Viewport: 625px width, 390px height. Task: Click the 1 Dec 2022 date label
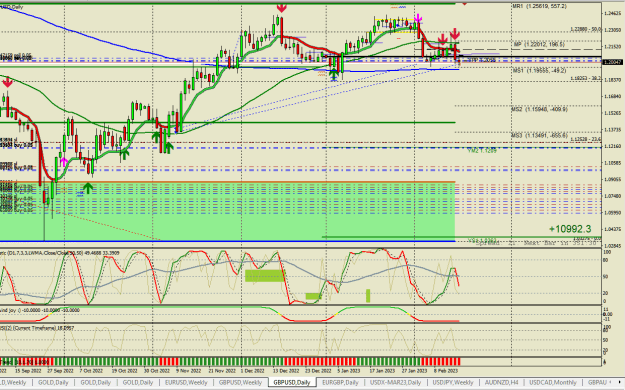(252, 370)
